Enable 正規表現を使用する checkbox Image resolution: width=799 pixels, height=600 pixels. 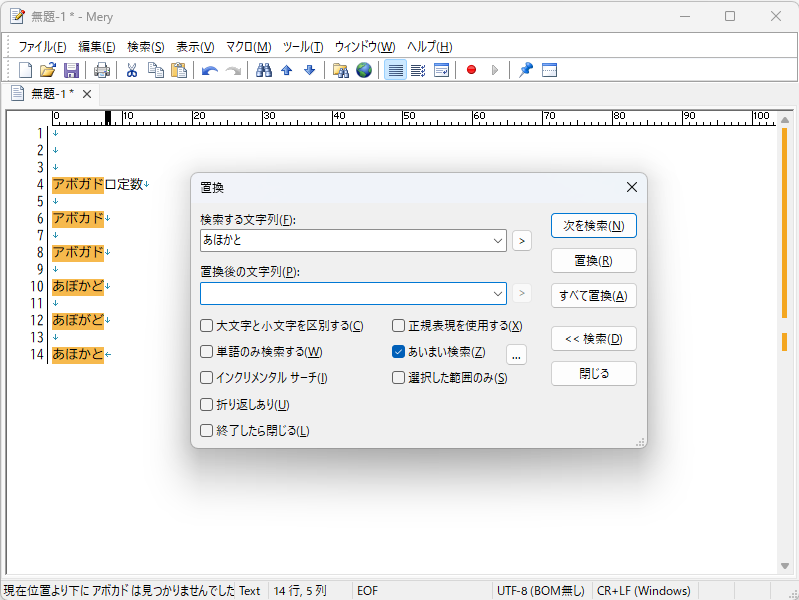398,326
